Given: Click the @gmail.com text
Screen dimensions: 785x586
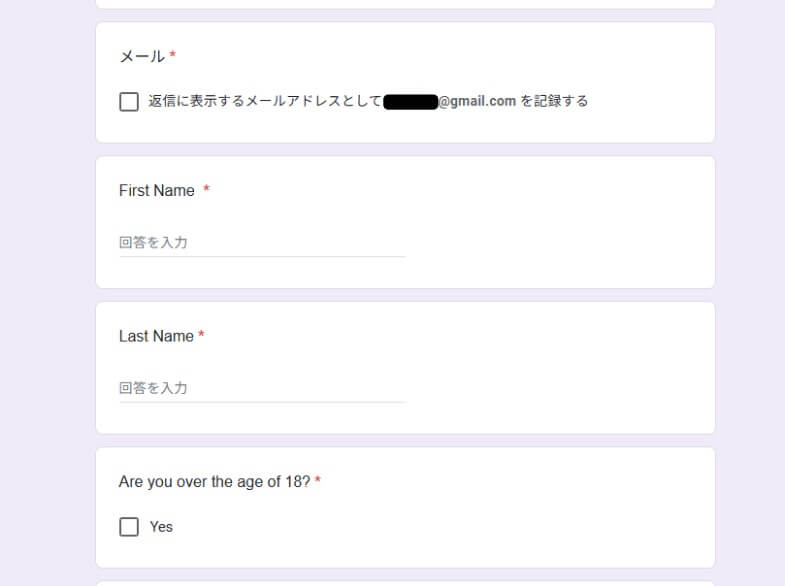Looking at the screenshot, I should [477, 101].
